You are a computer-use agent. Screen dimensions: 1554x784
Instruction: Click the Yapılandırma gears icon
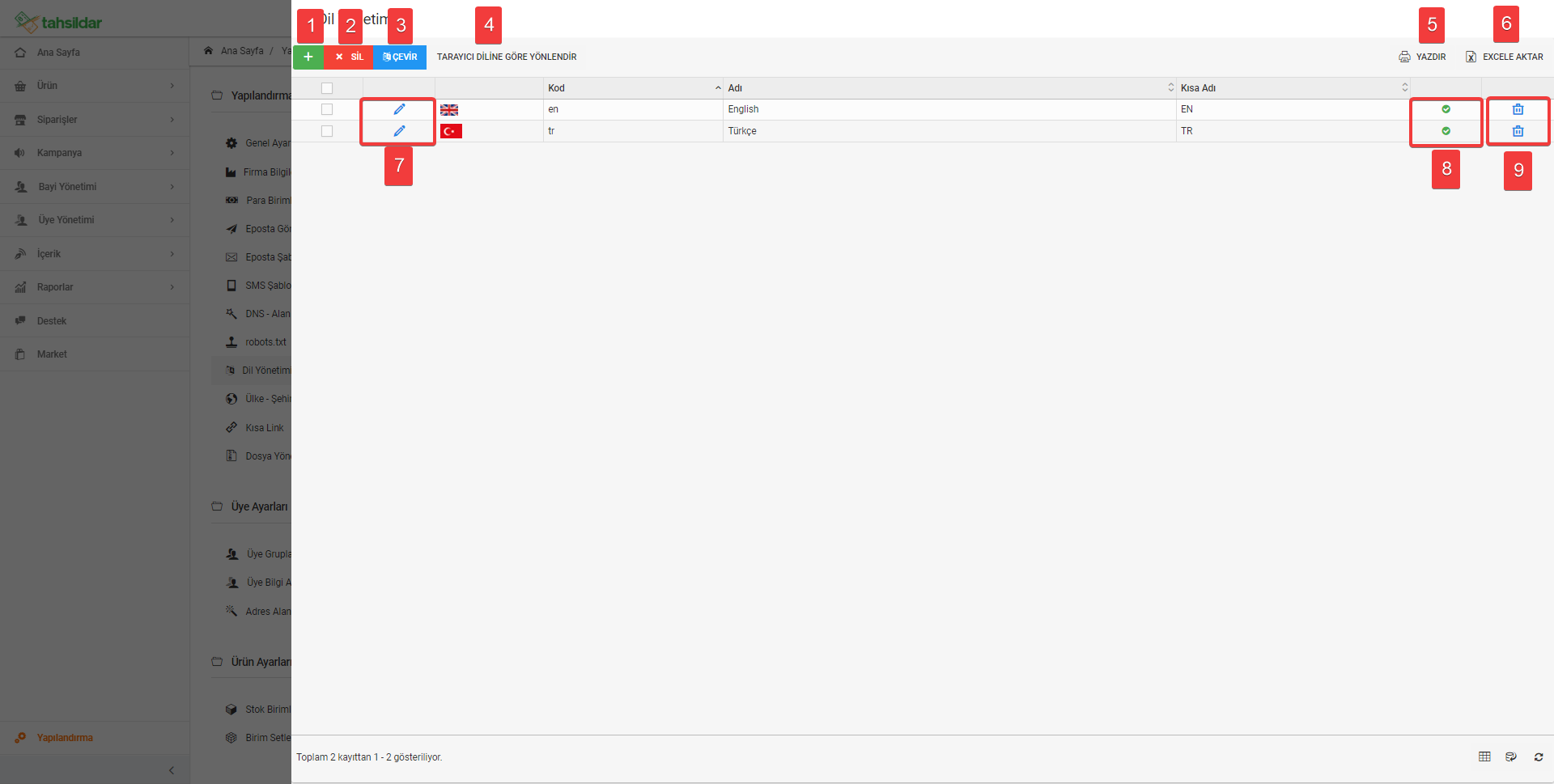point(20,738)
